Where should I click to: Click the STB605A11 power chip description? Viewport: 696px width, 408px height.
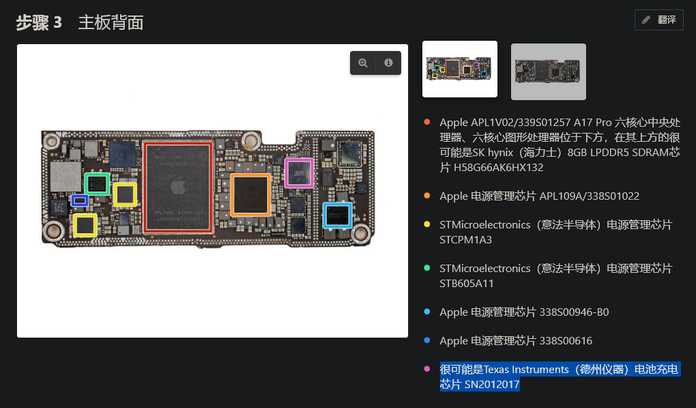coord(556,276)
